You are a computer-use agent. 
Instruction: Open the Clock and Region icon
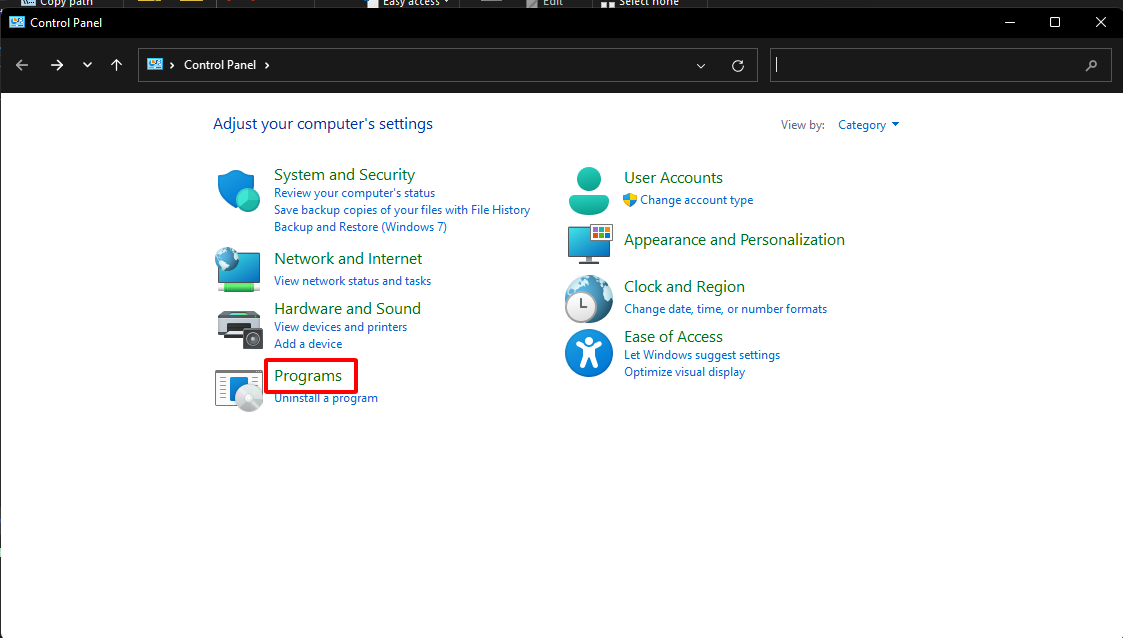pos(589,299)
